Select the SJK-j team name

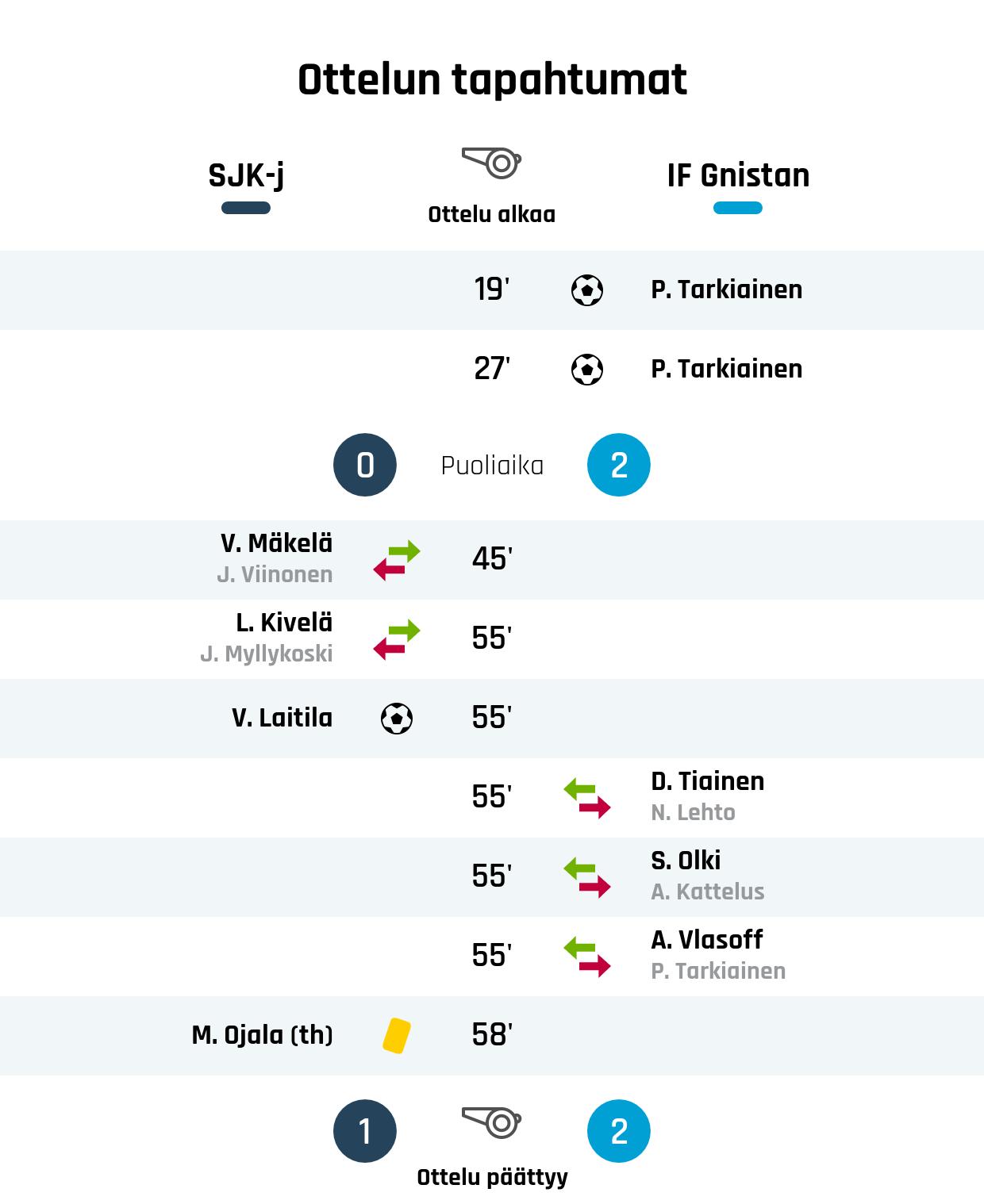[246, 175]
